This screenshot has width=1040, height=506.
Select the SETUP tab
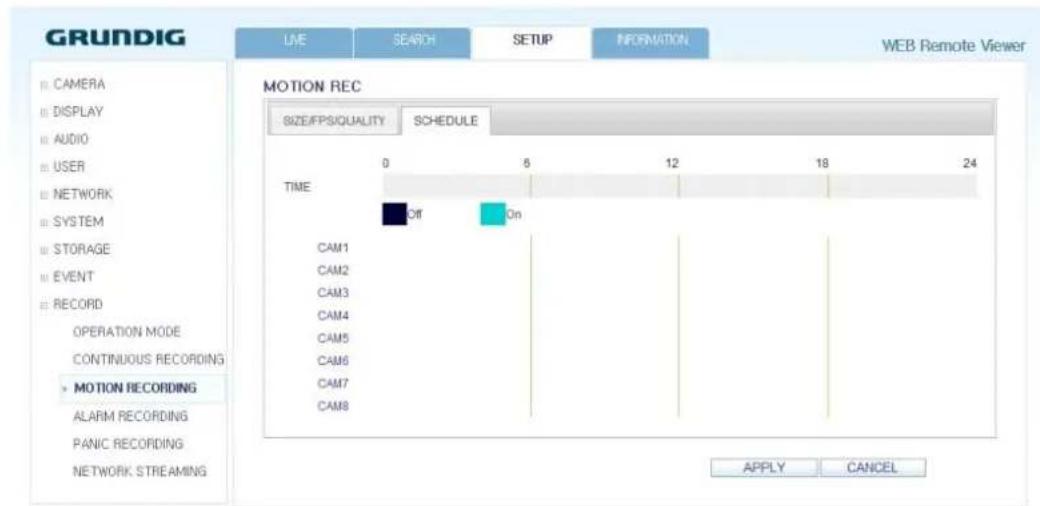(531, 42)
